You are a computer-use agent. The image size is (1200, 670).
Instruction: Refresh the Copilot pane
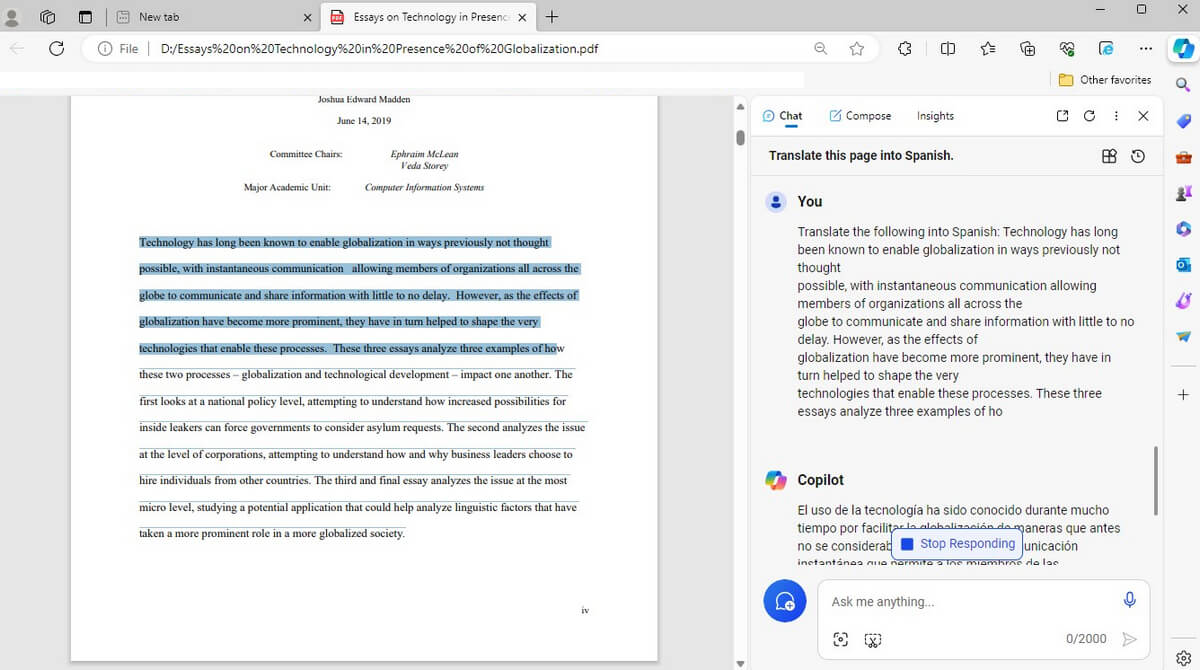pyautogui.click(x=1089, y=116)
